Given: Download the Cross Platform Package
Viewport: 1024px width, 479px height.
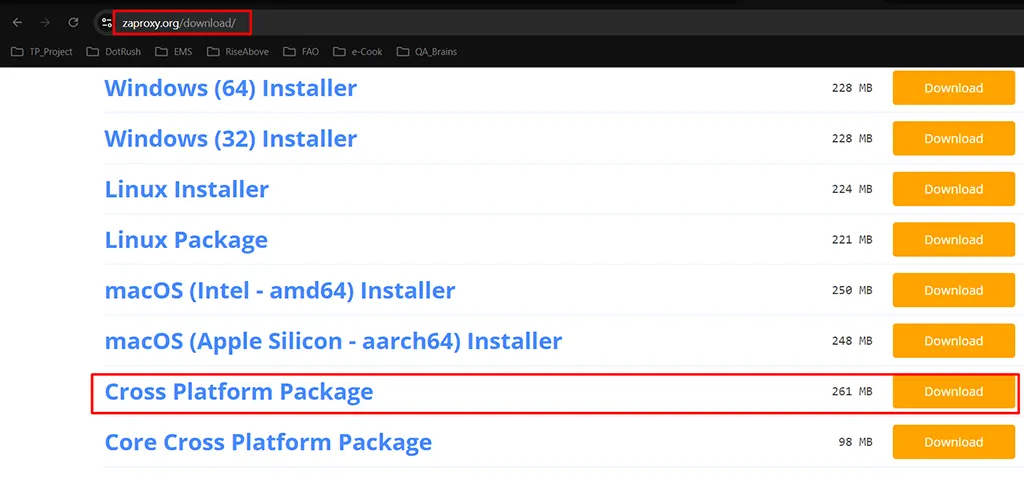Looking at the screenshot, I should pyautogui.click(x=953, y=392).
